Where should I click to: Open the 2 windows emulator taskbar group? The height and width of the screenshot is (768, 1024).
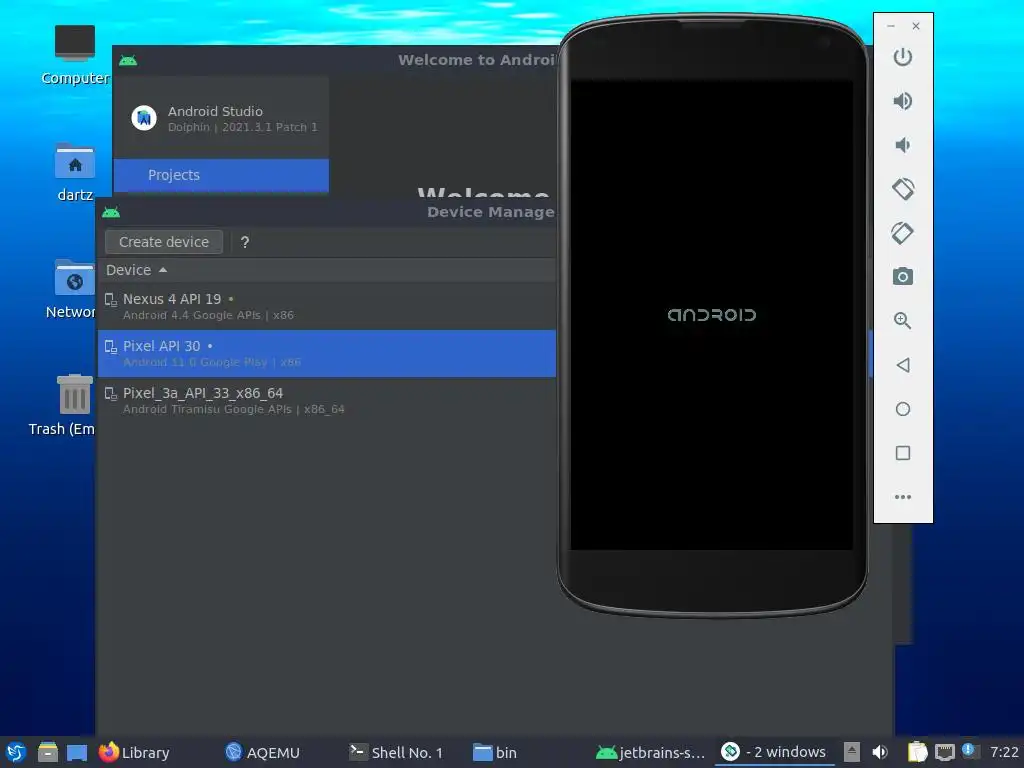pos(774,752)
